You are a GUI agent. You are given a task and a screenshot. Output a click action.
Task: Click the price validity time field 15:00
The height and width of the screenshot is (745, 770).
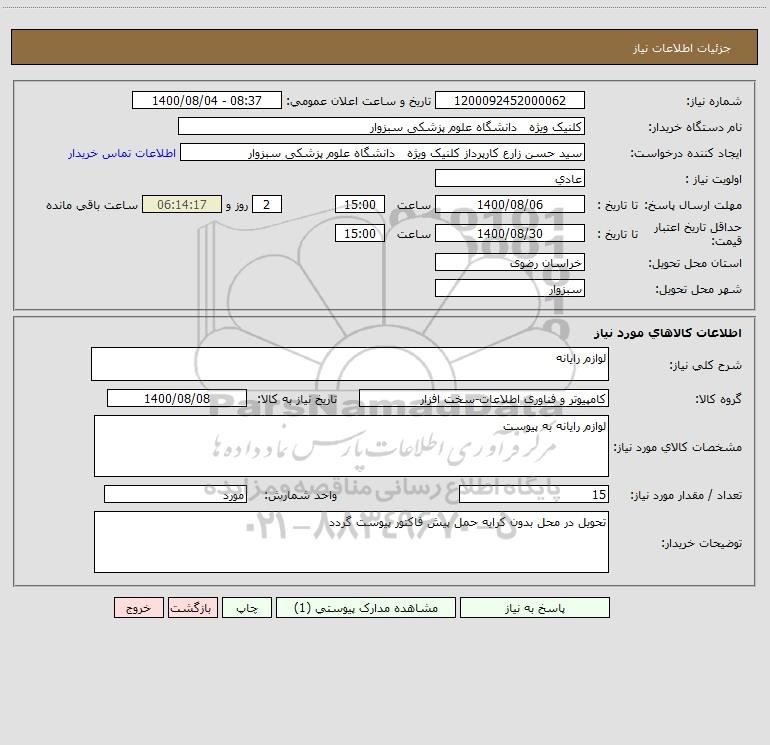click(359, 233)
